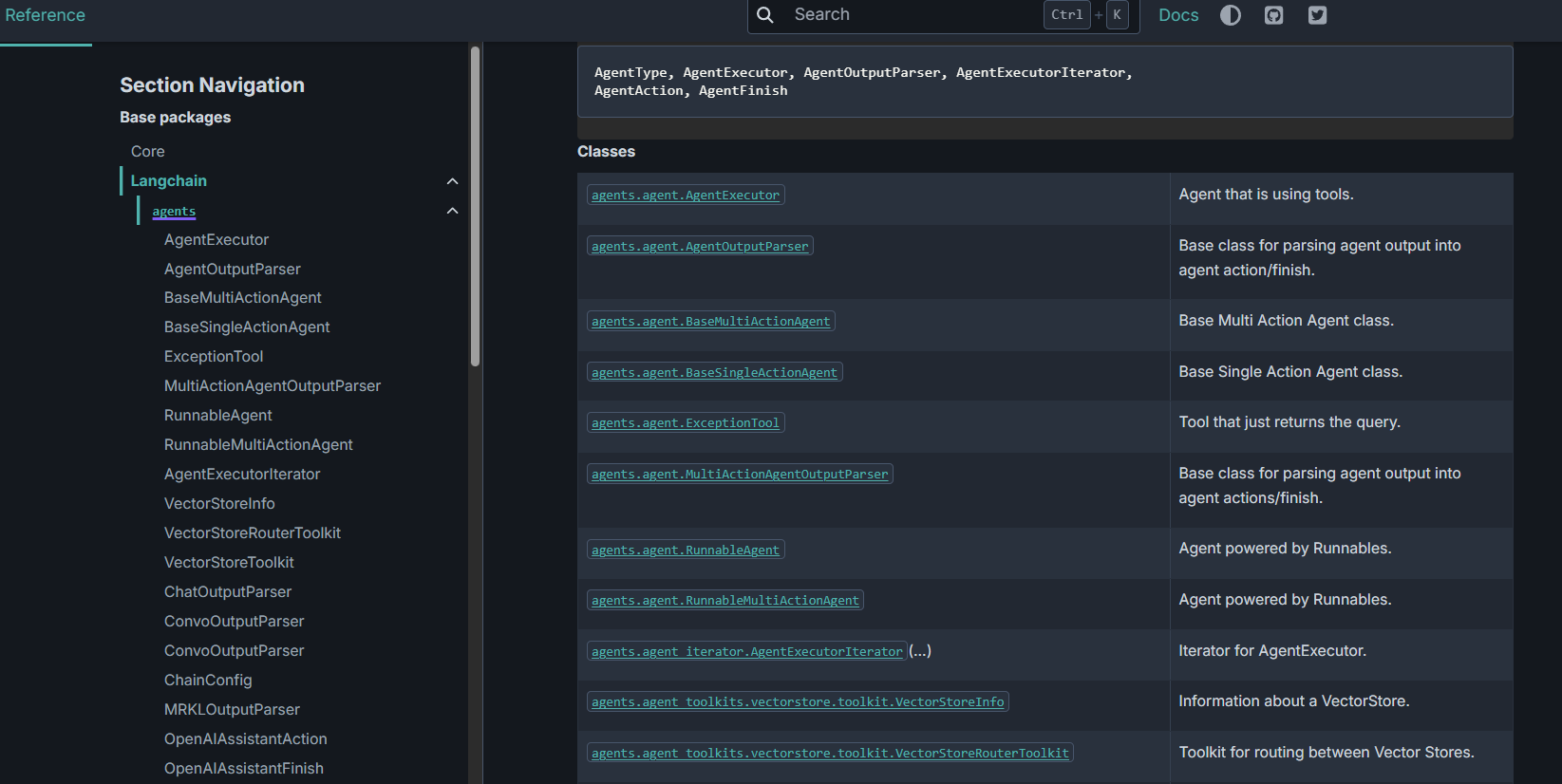
Task: Select RunnableMultiActionAgent in the sidebar
Action: click(258, 445)
